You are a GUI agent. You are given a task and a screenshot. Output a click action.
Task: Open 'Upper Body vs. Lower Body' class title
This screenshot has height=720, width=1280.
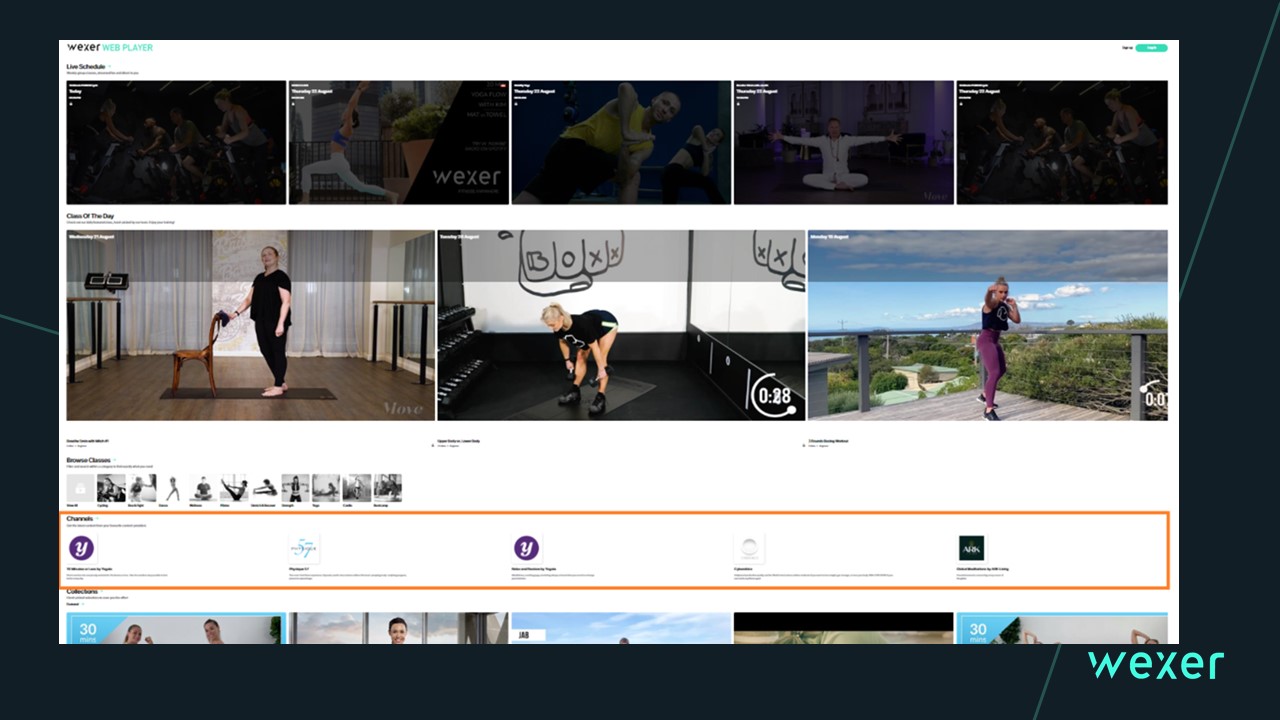pyautogui.click(x=459, y=440)
